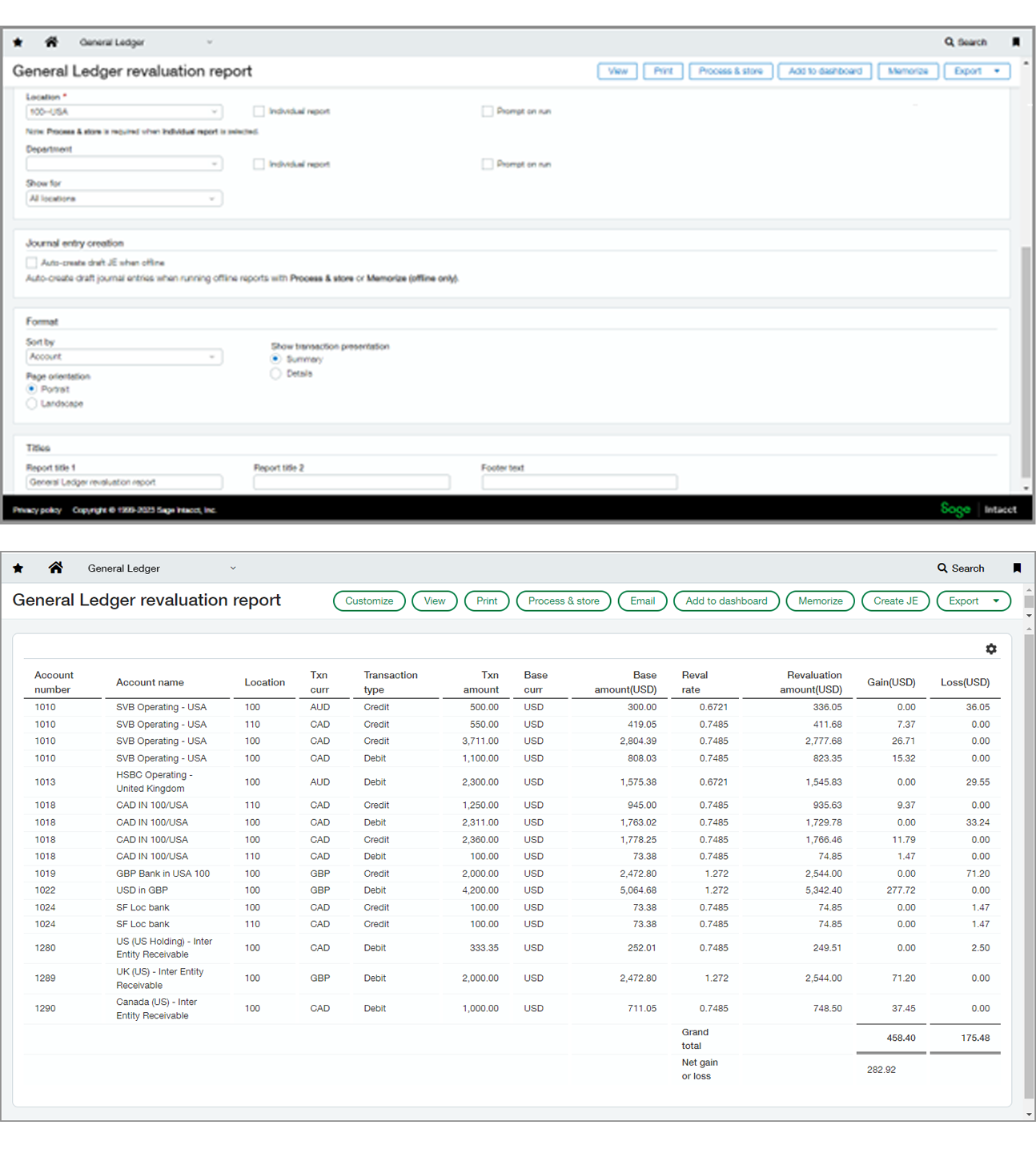1036x1153 pixels.
Task: Open General Ledger module menu in upper window
Action: pyautogui.click(x=145, y=42)
